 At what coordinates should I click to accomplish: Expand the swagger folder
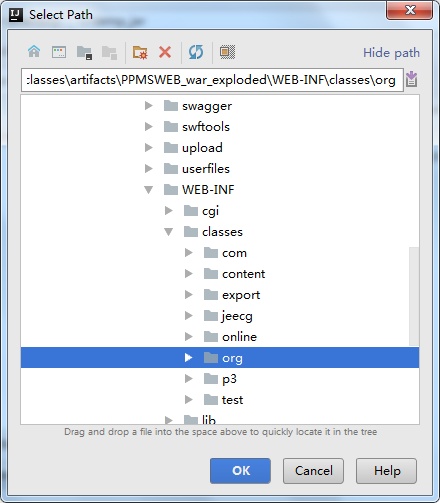[x=149, y=106]
